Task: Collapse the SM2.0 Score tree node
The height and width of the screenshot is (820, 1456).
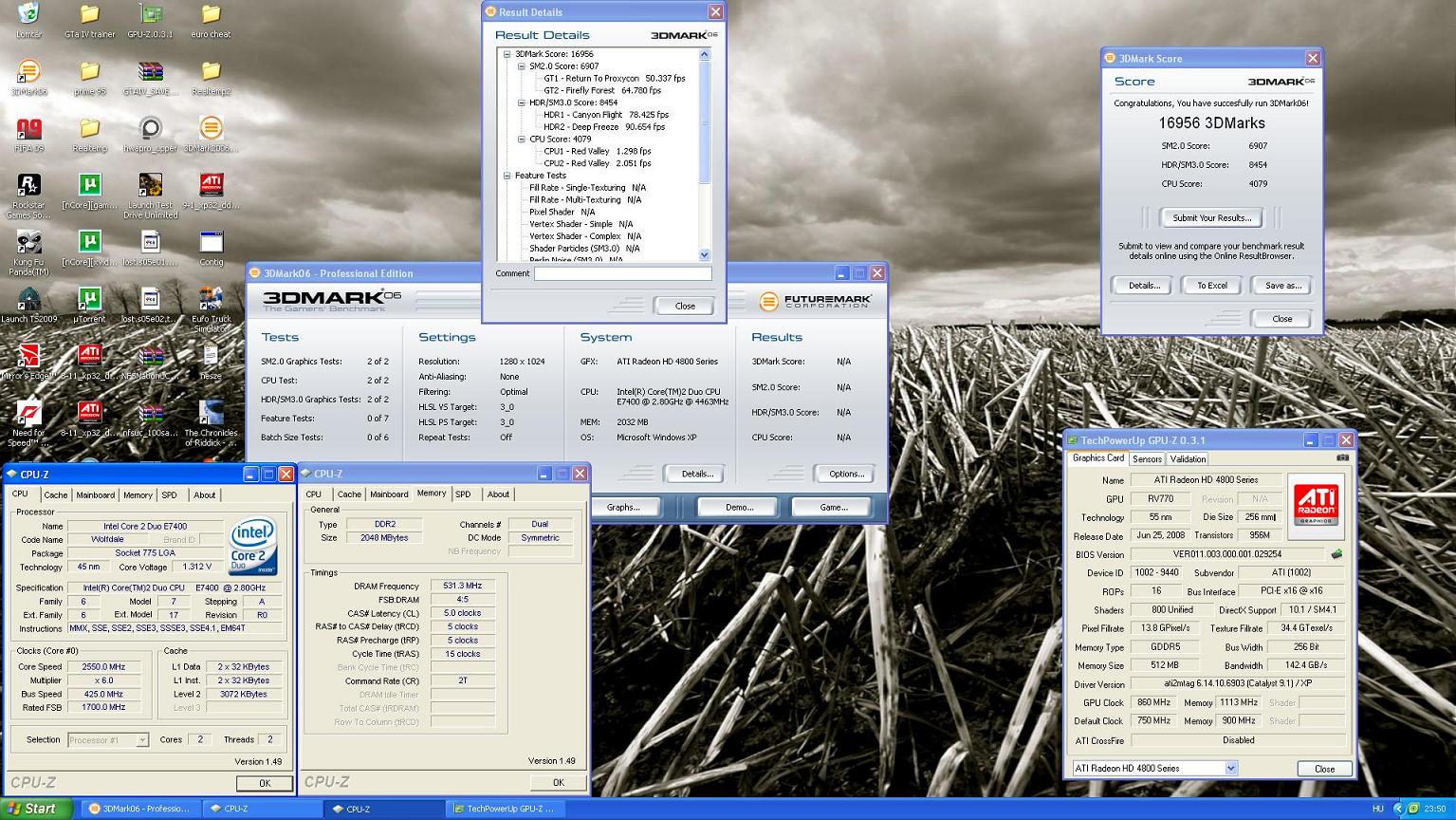Action: pyautogui.click(x=521, y=66)
